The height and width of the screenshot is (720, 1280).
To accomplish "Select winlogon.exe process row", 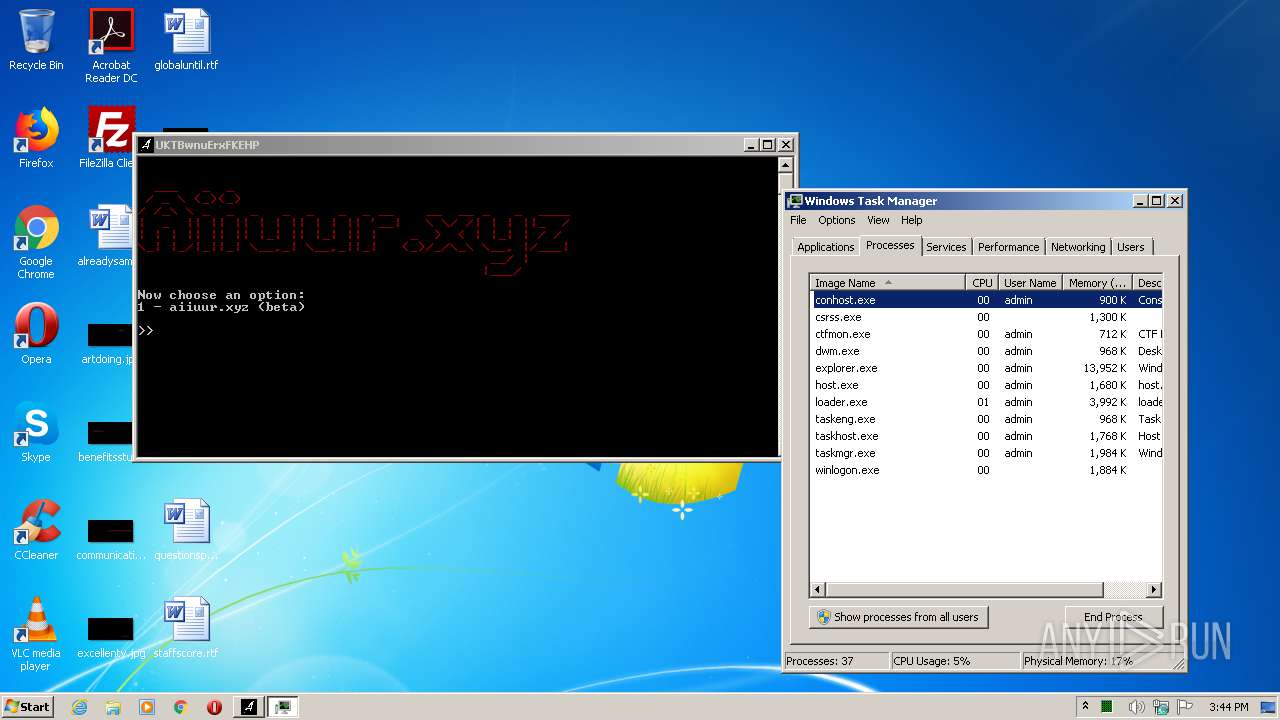I will 986,470.
